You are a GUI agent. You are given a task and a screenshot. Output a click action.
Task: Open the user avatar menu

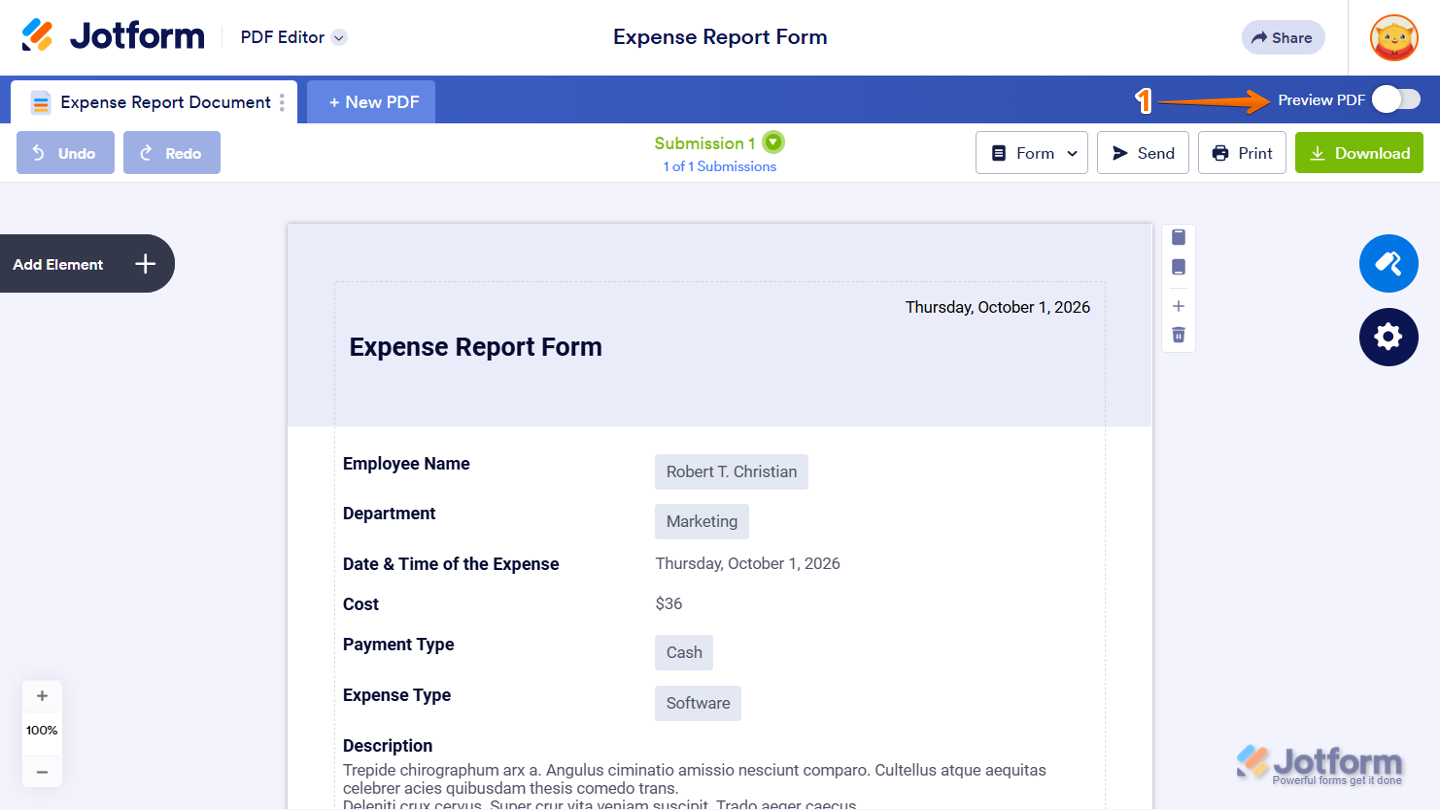(x=1394, y=38)
